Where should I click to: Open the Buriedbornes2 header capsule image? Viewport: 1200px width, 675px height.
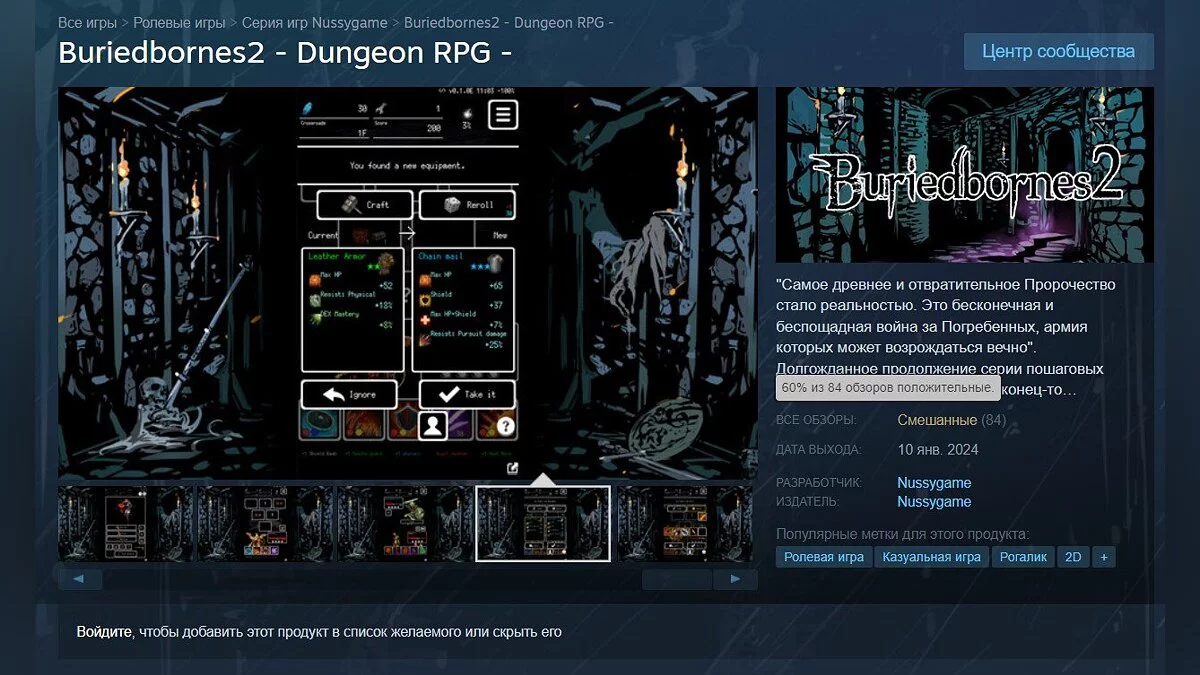pyautogui.click(x=964, y=175)
